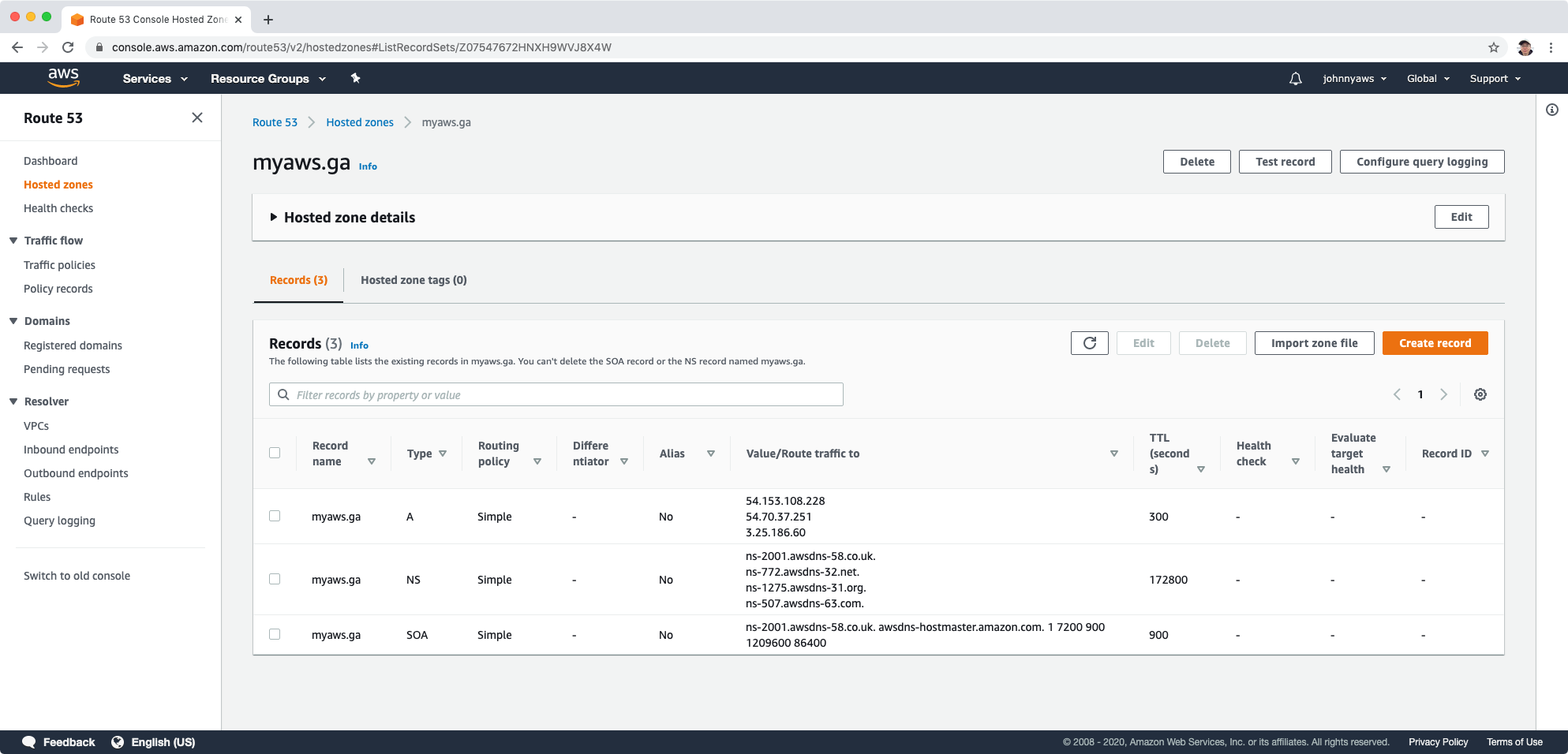
Task: Sort by Record name column arrow
Action: (x=372, y=461)
